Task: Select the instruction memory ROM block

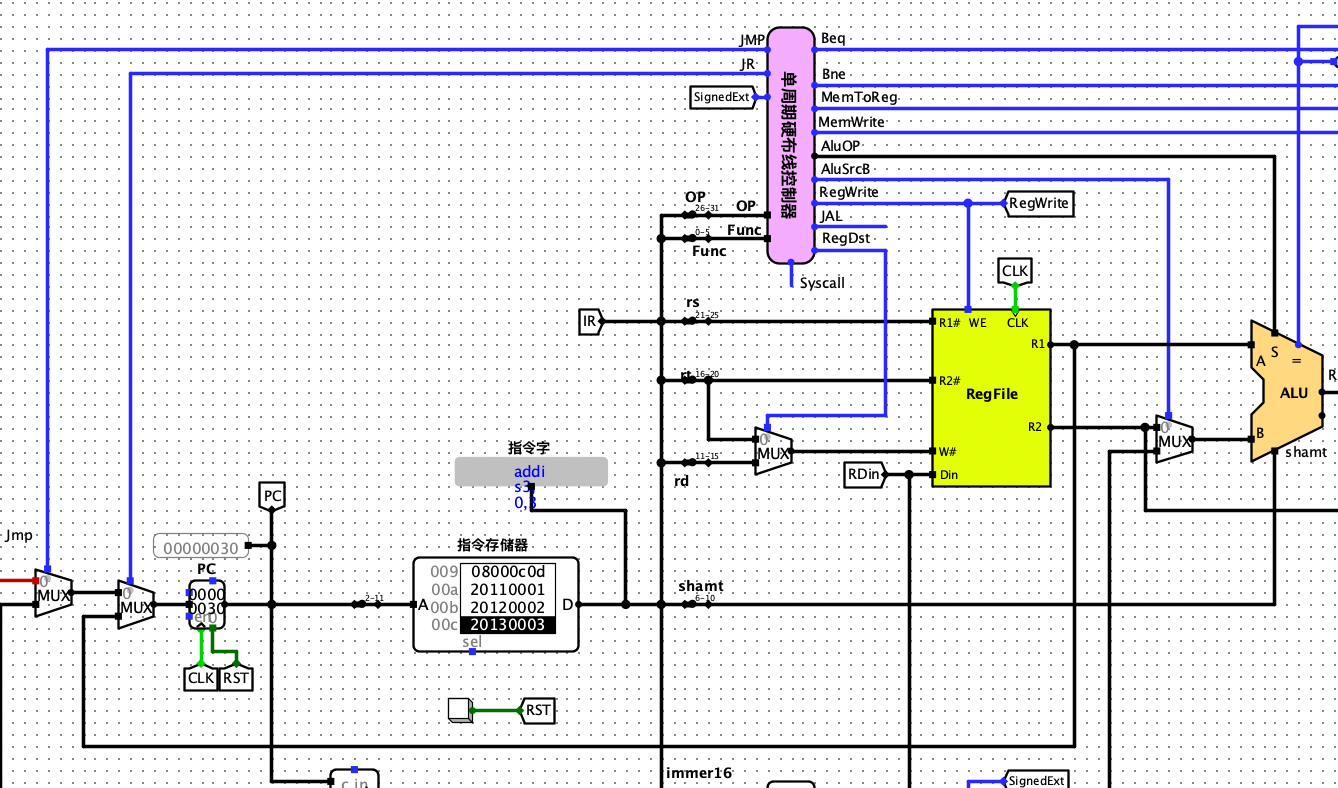Action: pos(496,604)
